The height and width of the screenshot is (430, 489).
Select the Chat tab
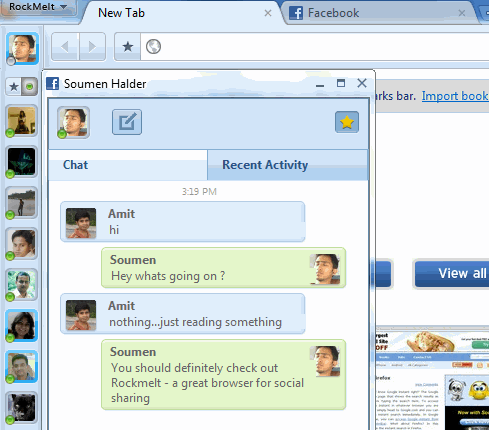pos(128,165)
